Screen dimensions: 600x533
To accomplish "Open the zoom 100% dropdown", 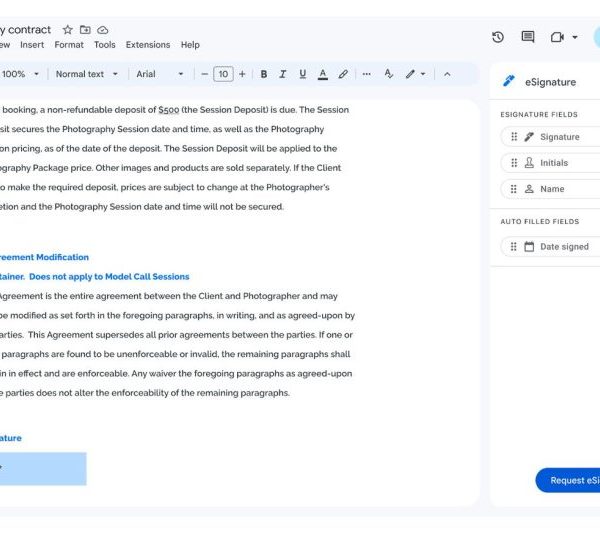I will tap(20, 74).
